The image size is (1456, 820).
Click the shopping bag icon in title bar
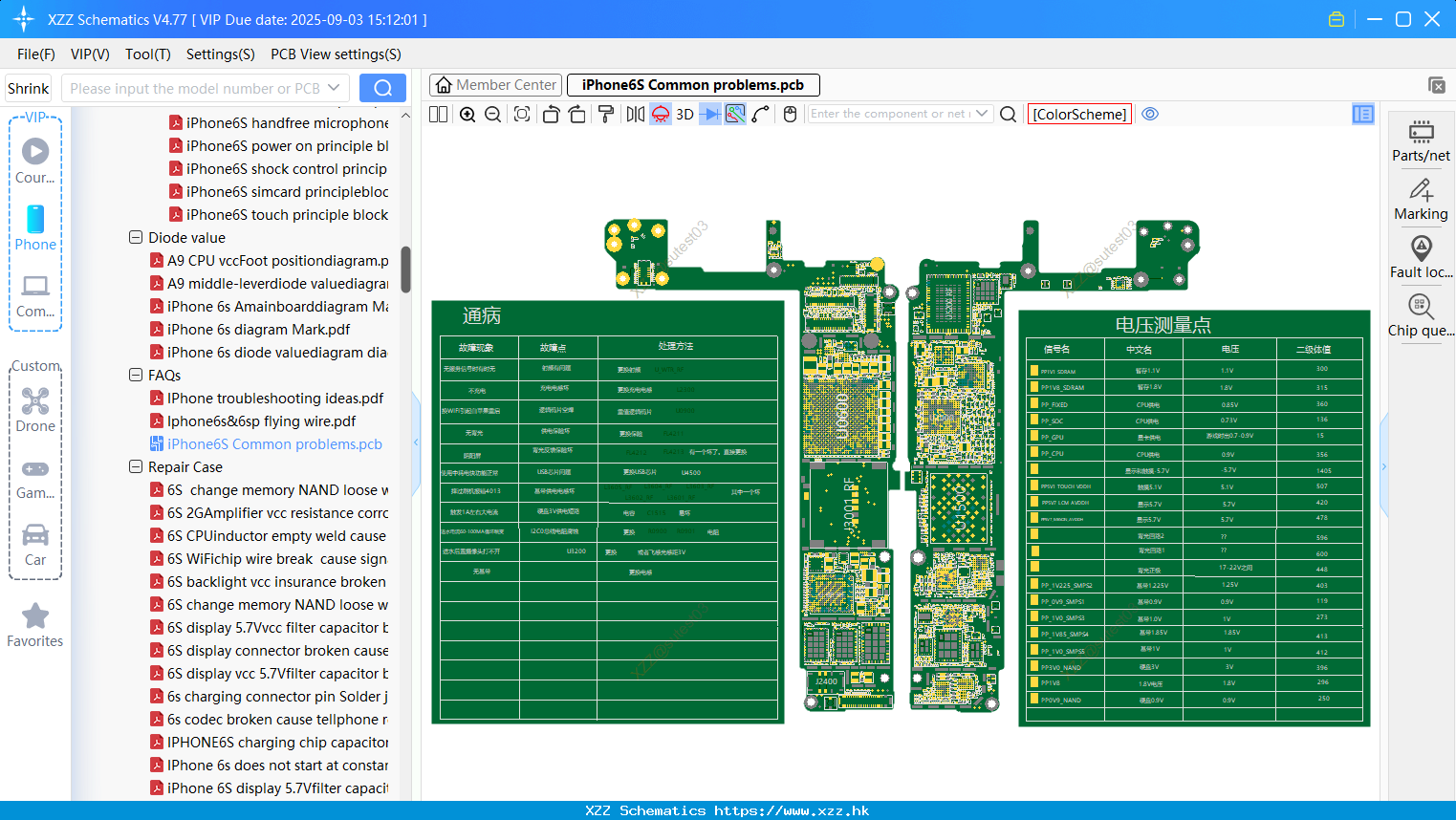pyautogui.click(x=1336, y=19)
